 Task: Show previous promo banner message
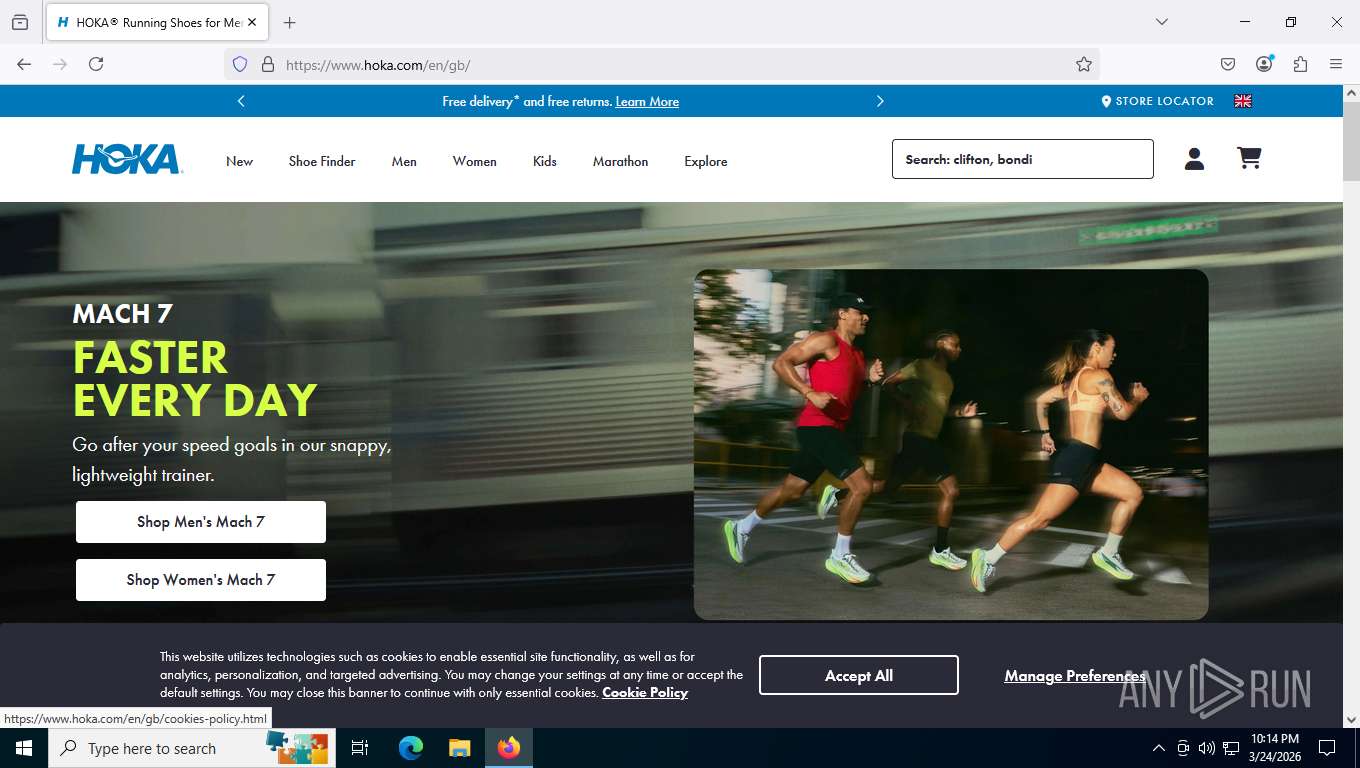click(x=241, y=101)
